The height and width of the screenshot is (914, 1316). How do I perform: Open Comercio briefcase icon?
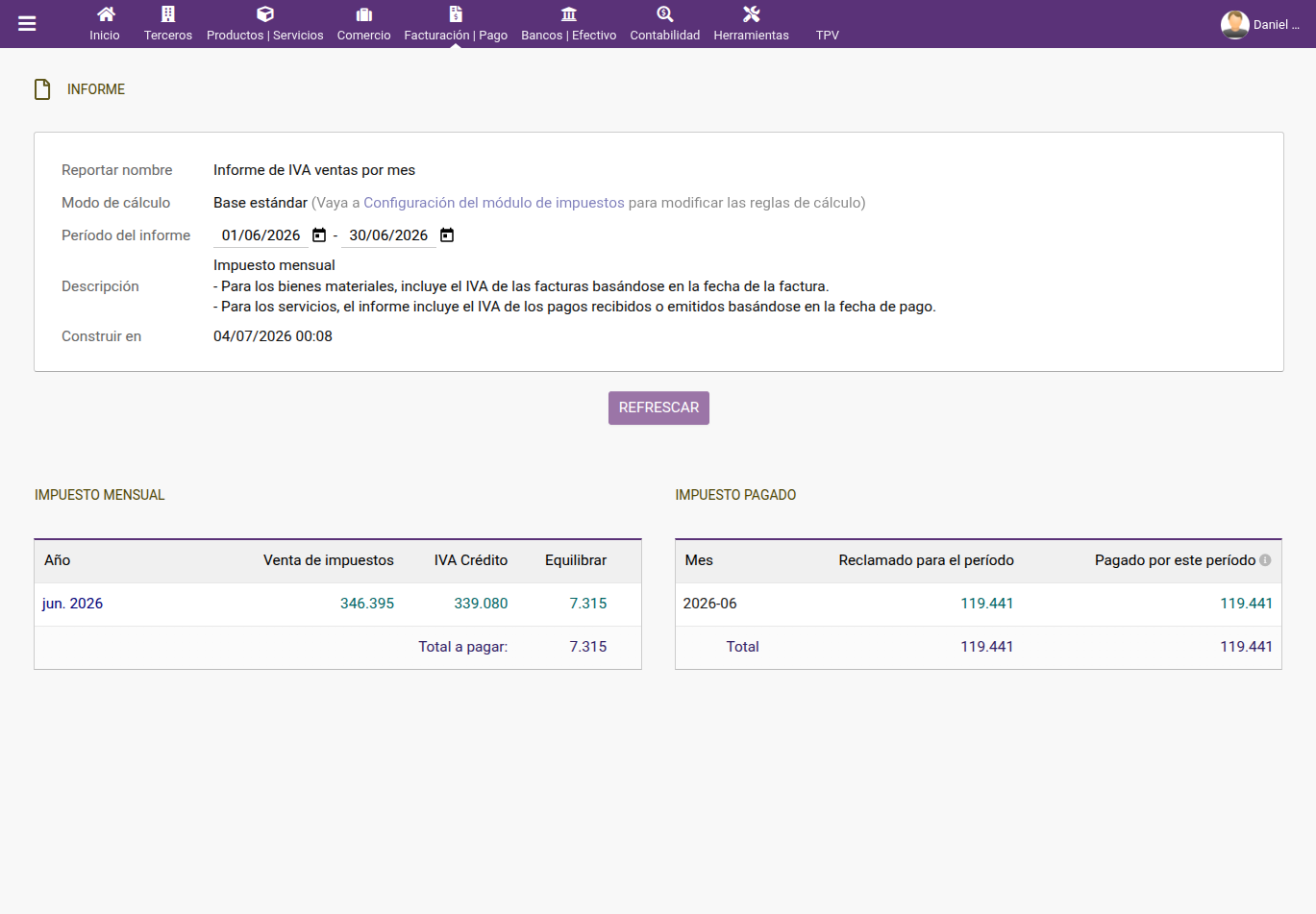364,13
